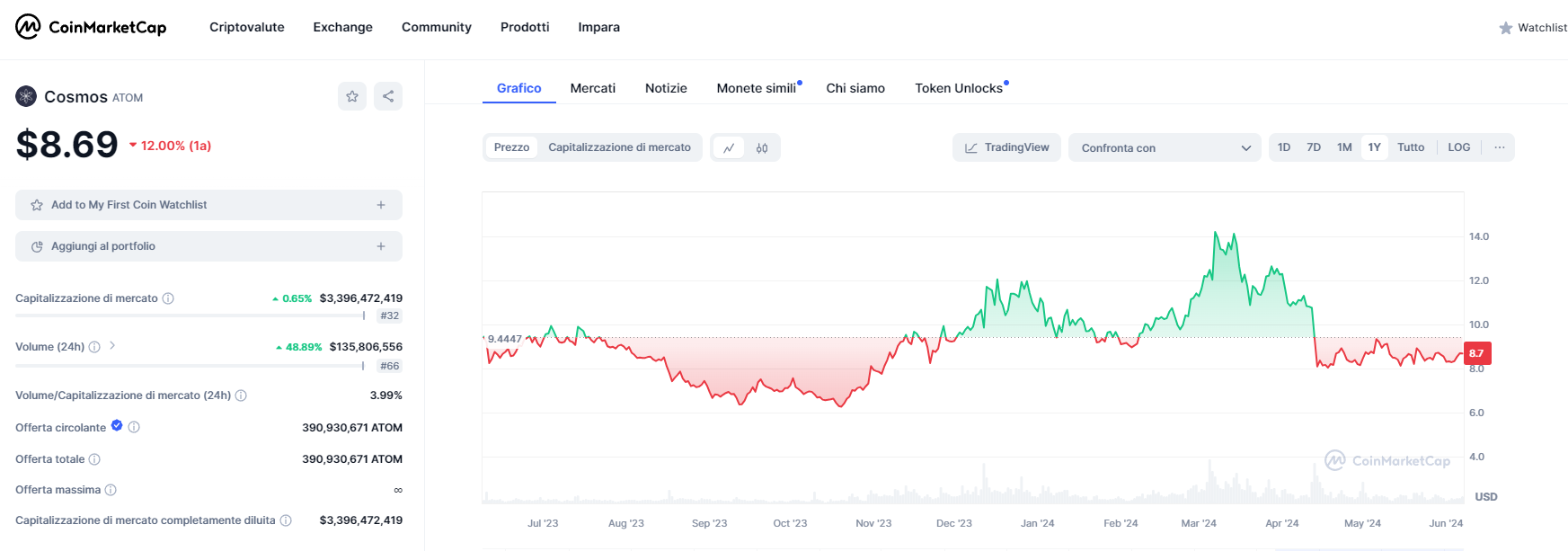Click the share icon next to Cosmos
This screenshot has width=1568, height=551.
(388, 96)
